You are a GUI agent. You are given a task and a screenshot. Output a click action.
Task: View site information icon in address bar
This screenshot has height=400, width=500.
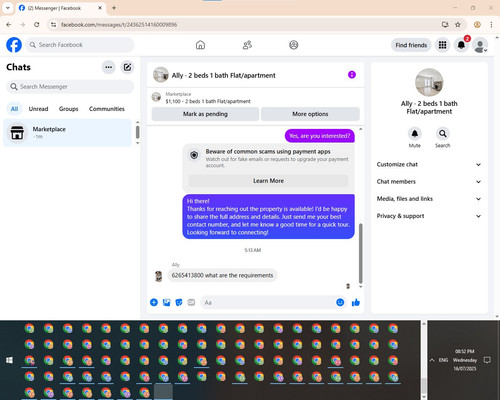tap(53, 25)
